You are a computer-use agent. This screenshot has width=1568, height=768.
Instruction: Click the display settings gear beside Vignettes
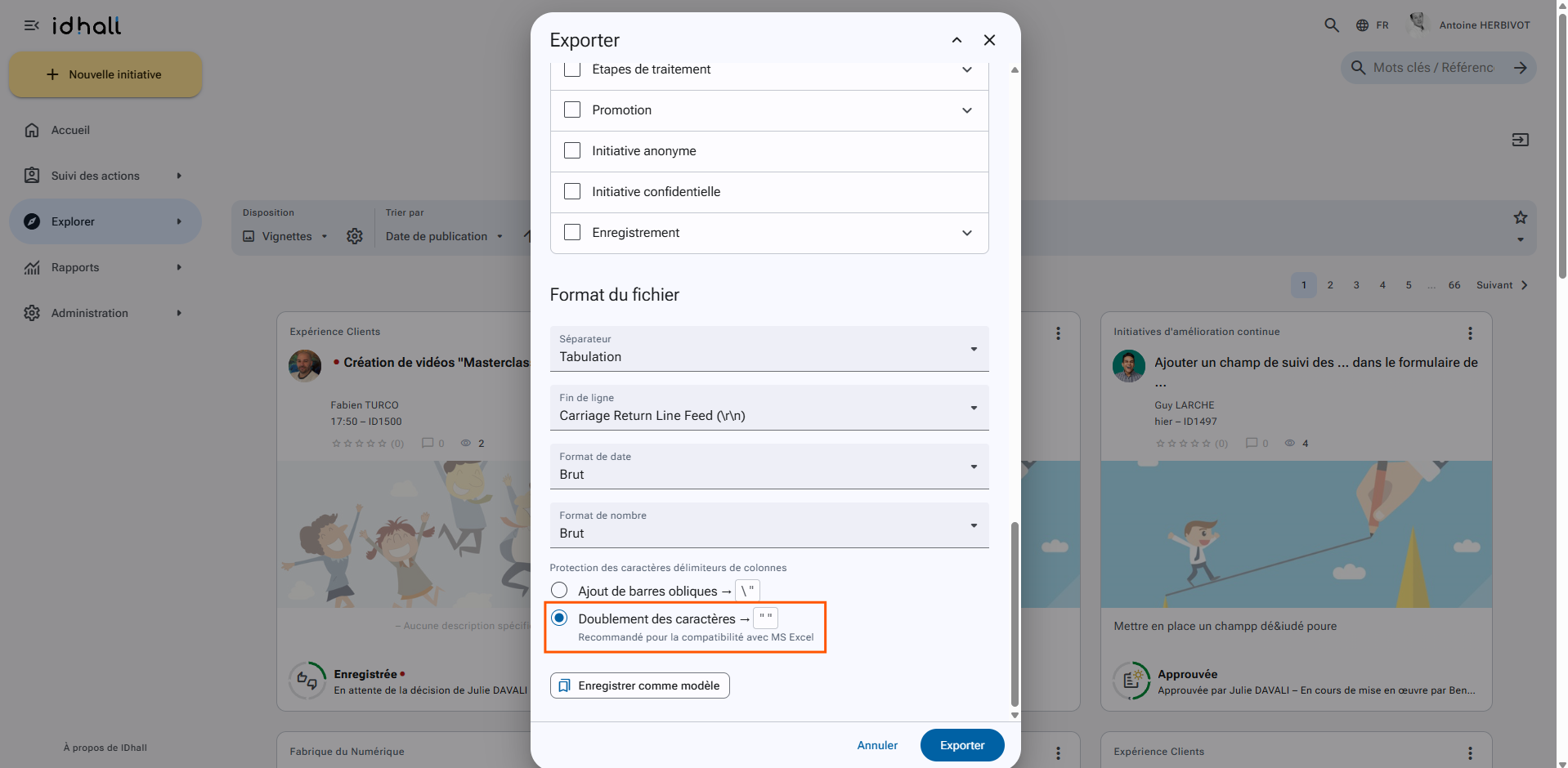355,236
